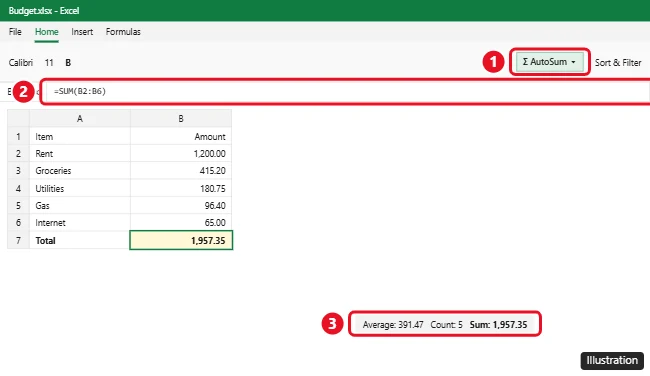Select the 'Total' label cell
The width and height of the screenshot is (650, 376).
tap(80, 240)
